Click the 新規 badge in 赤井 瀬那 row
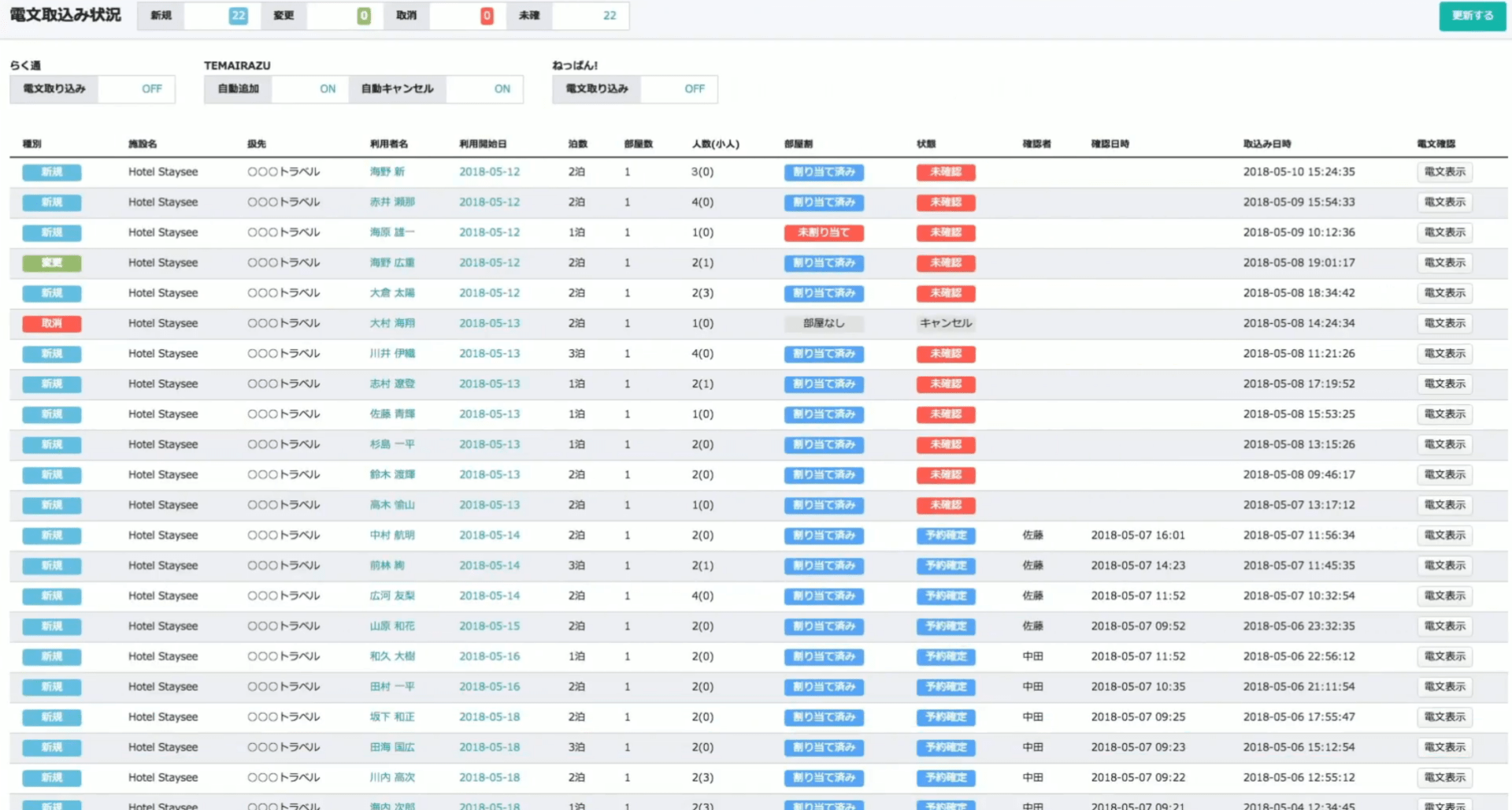The image size is (1512, 810). [51, 202]
